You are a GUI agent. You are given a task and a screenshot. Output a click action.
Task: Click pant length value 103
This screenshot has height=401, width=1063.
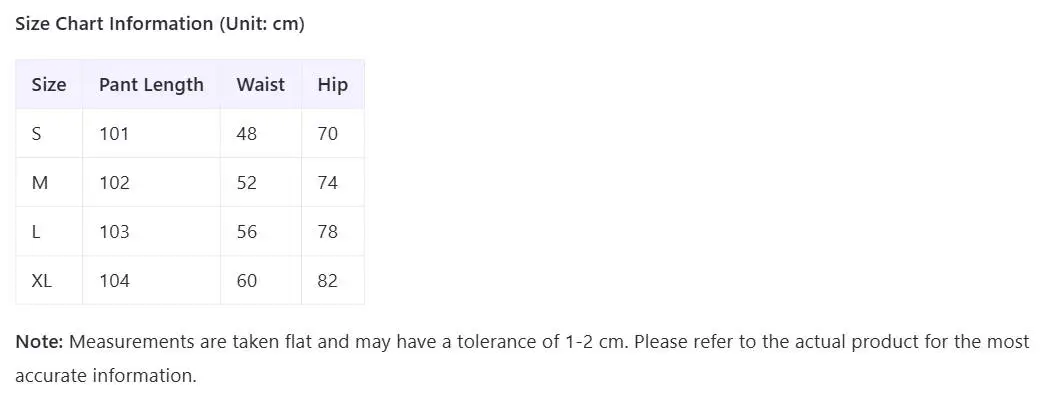114,232
